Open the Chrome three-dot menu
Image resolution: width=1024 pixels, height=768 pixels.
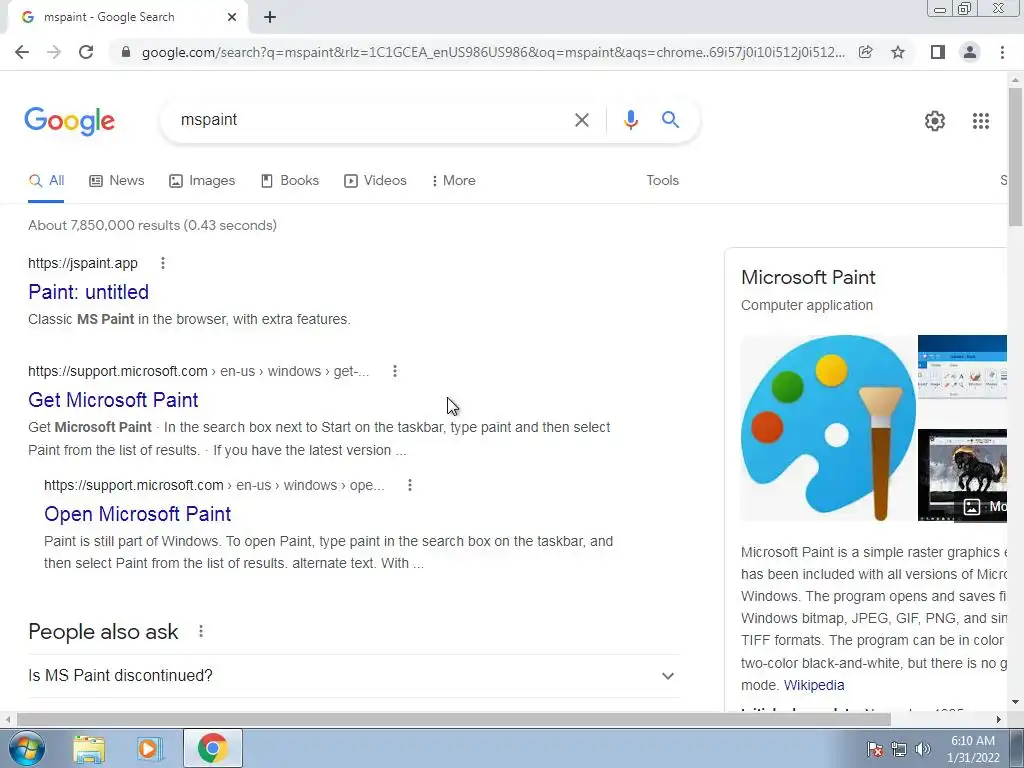[x=1002, y=52]
